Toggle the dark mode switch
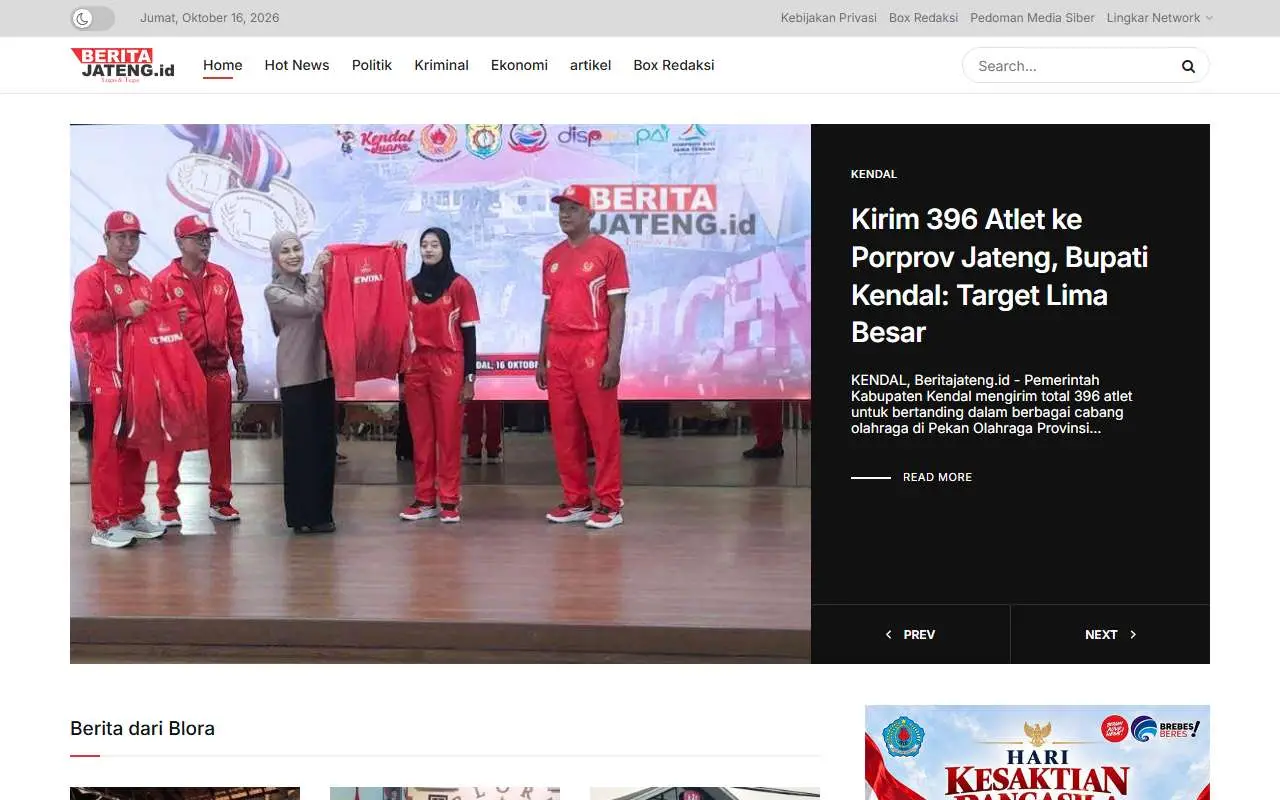Screen dimensions: 1280x800 tap(92, 18)
